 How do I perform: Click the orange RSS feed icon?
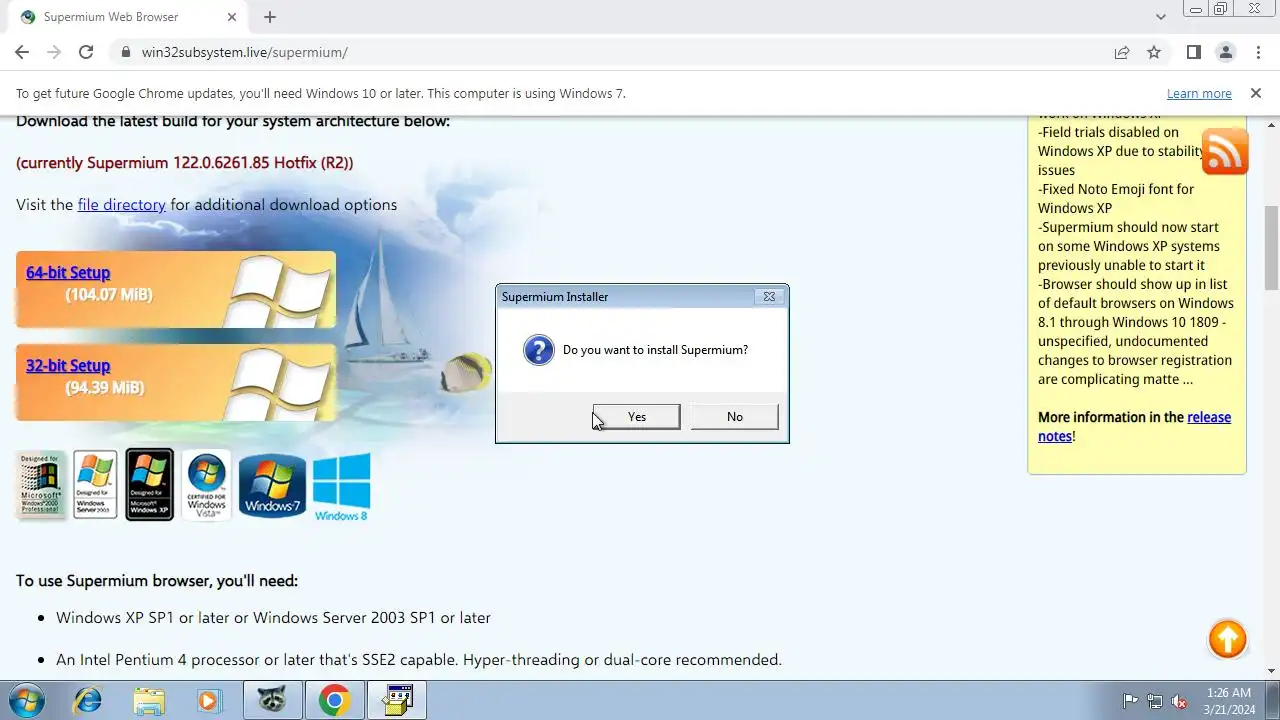[x=1225, y=152]
